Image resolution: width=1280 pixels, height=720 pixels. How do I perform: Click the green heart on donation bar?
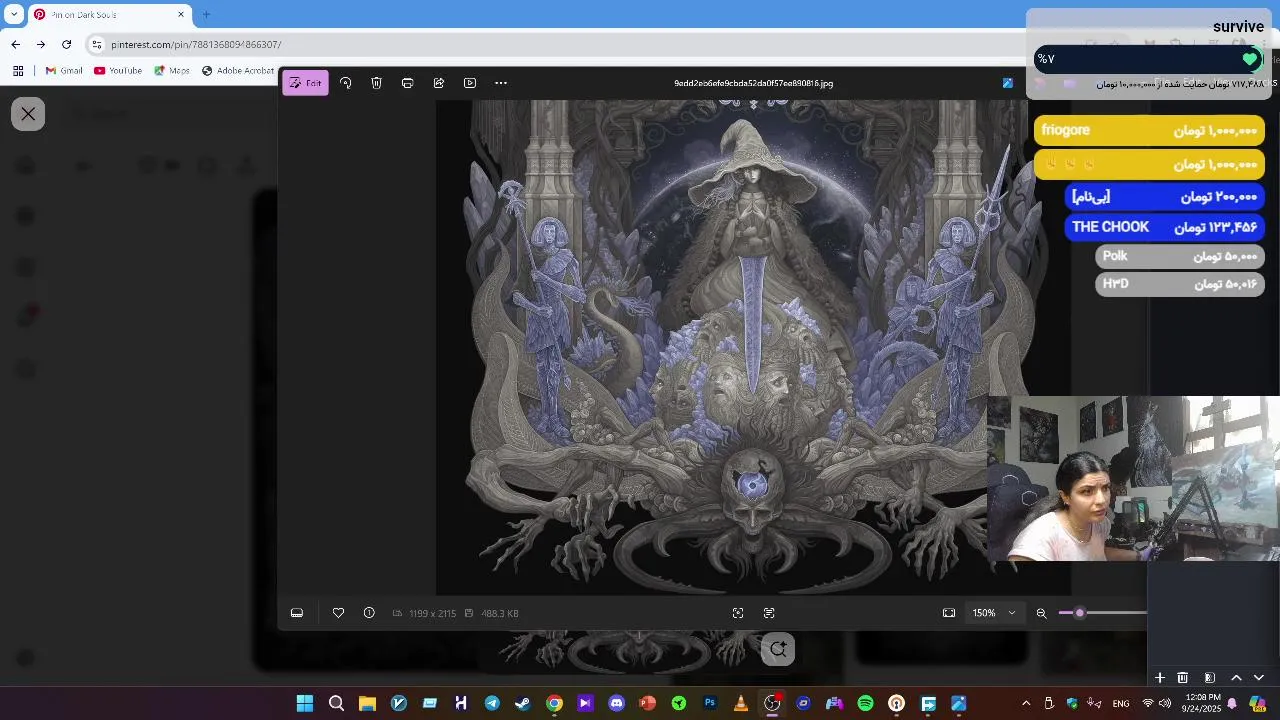coord(1250,59)
